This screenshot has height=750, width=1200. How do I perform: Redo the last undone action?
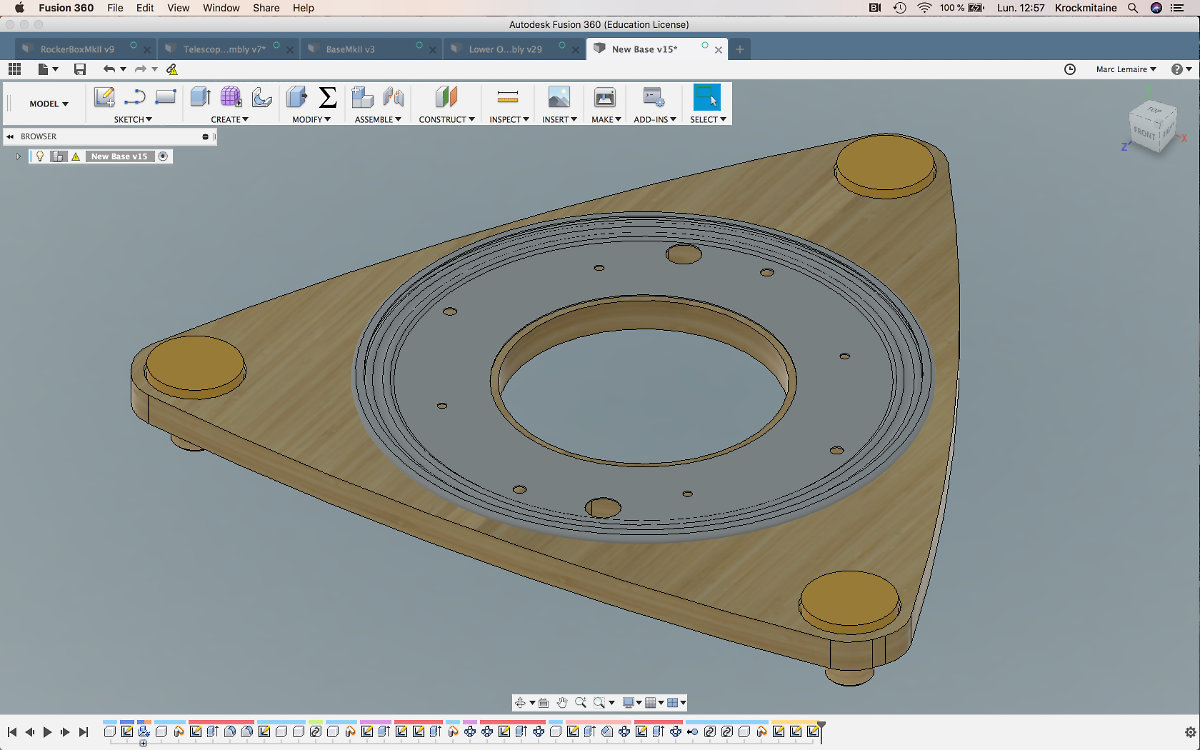pos(141,69)
